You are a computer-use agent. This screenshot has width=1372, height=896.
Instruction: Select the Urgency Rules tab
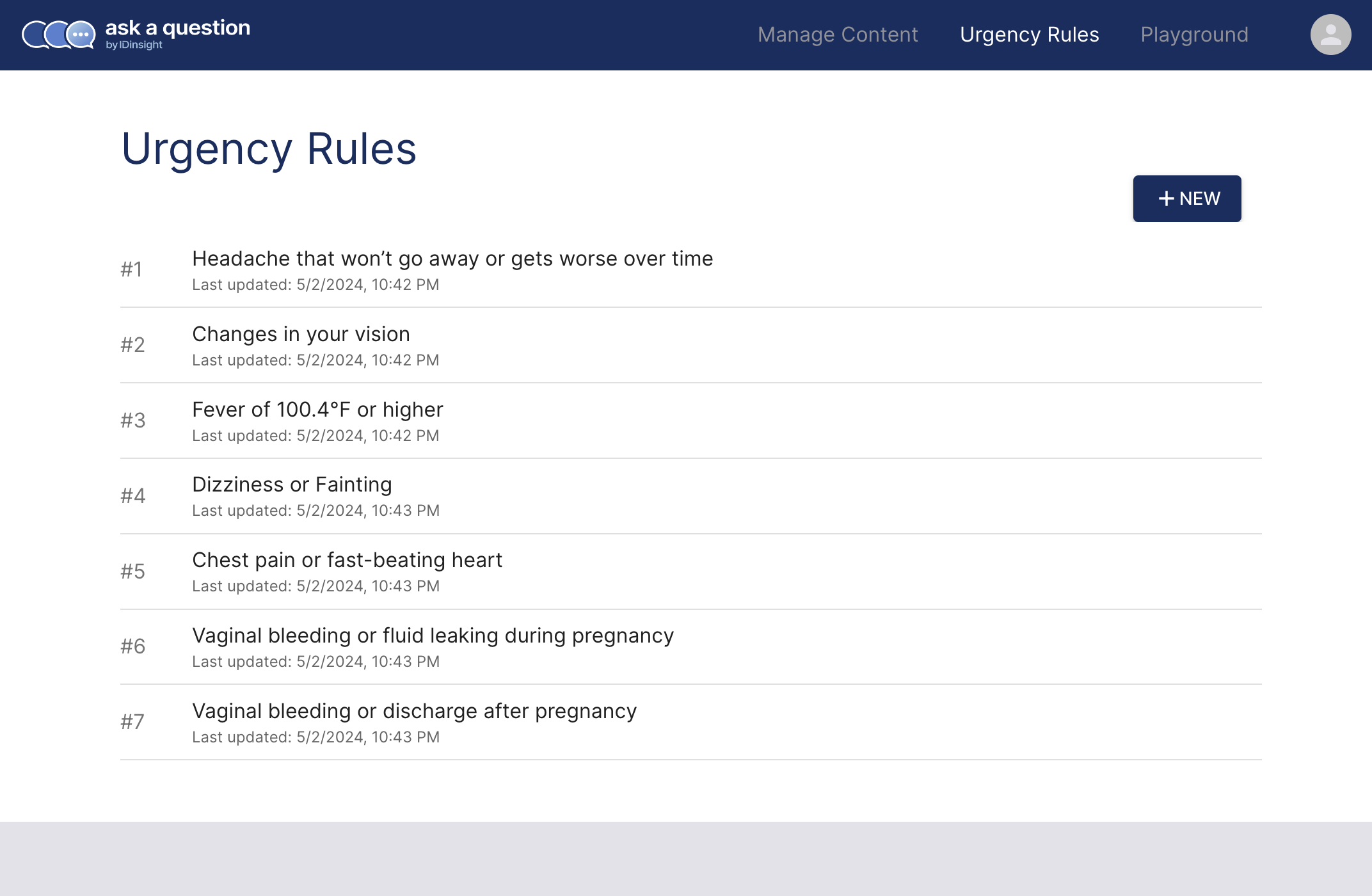(1029, 35)
